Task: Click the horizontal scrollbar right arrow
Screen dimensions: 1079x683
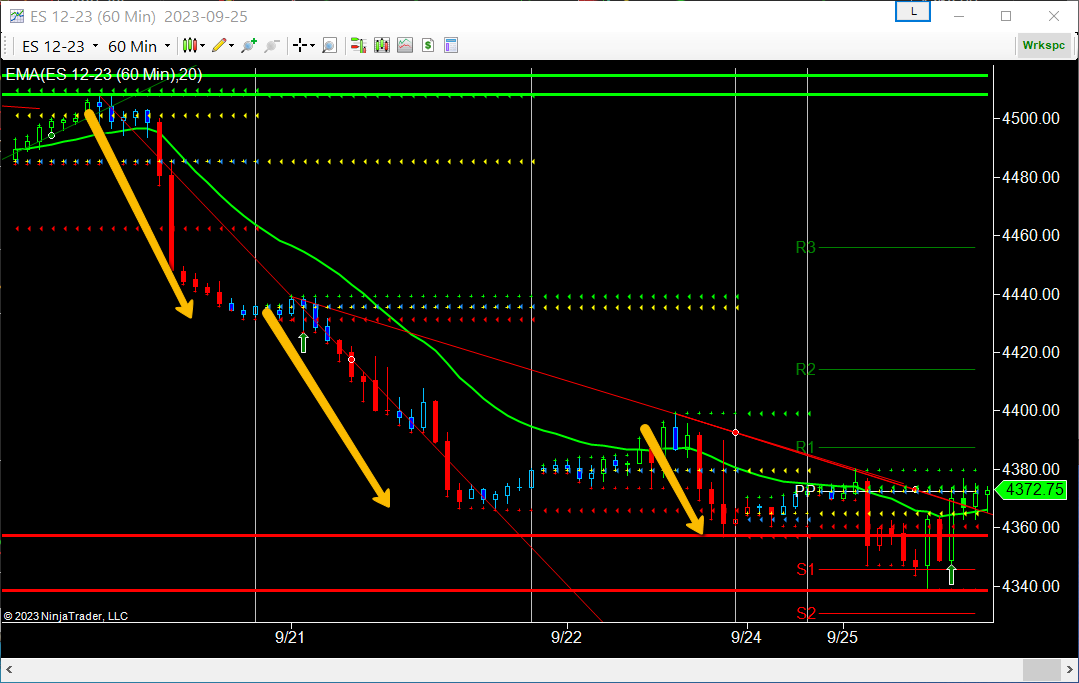Action: (x=1069, y=669)
